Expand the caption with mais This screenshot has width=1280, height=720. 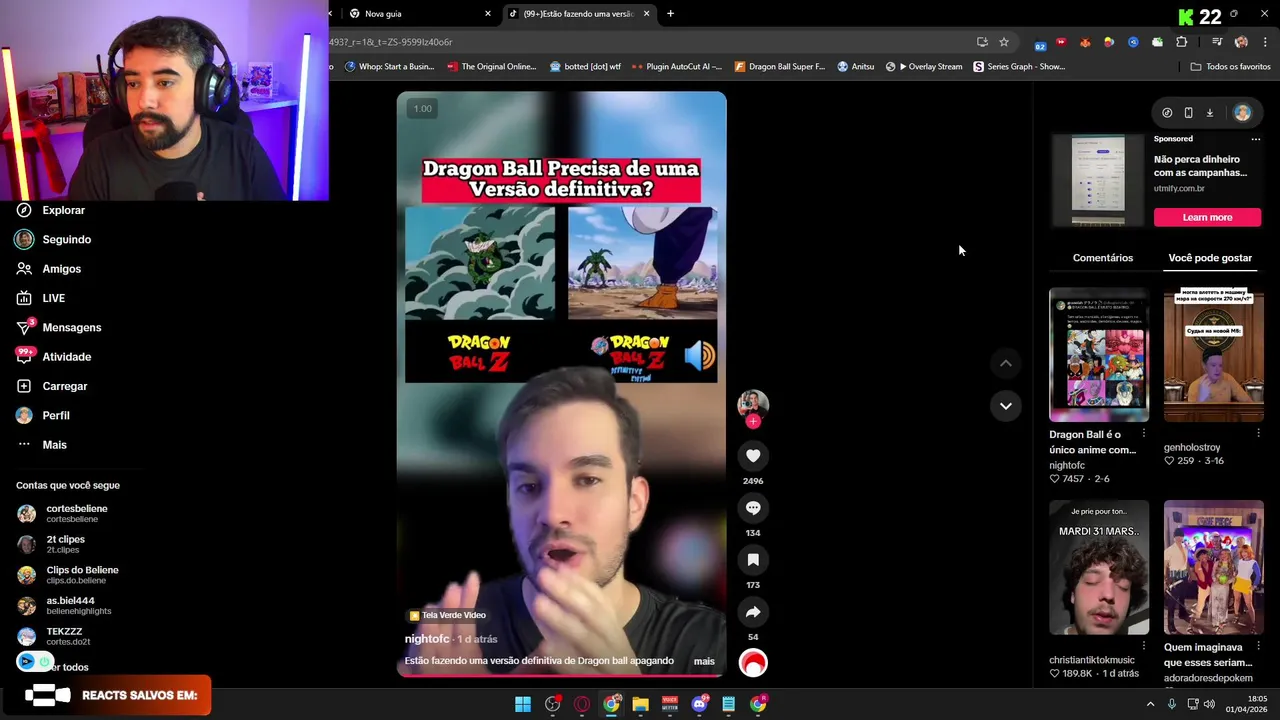tap(704, 661)
